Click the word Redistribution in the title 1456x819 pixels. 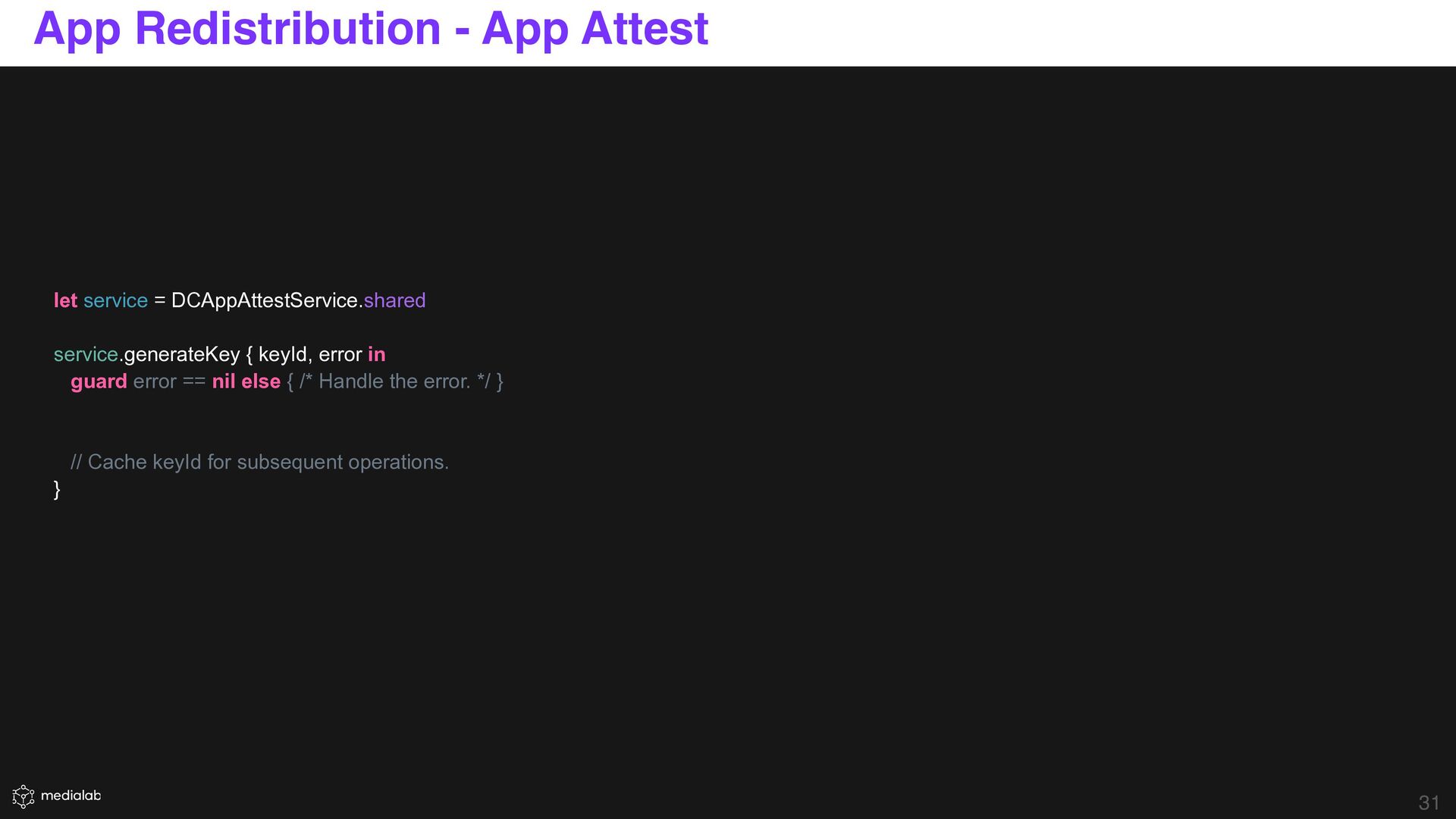click(287, 29)
